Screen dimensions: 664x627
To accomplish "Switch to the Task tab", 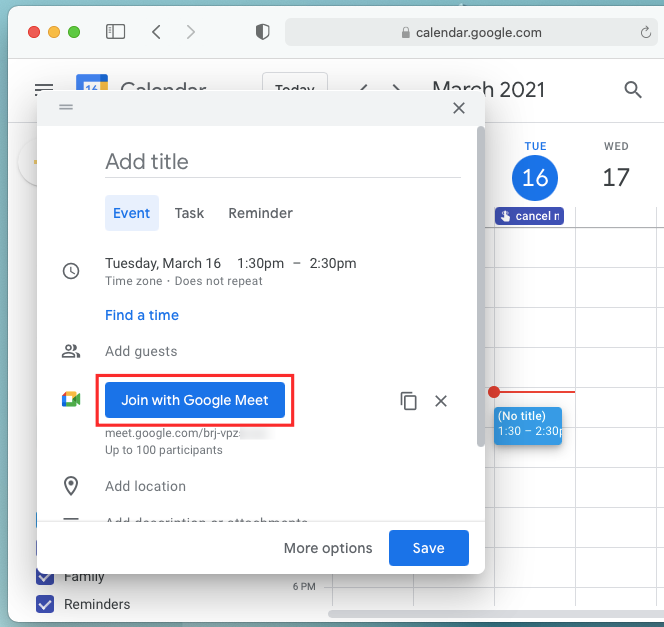I will click(x=189, y=213).
